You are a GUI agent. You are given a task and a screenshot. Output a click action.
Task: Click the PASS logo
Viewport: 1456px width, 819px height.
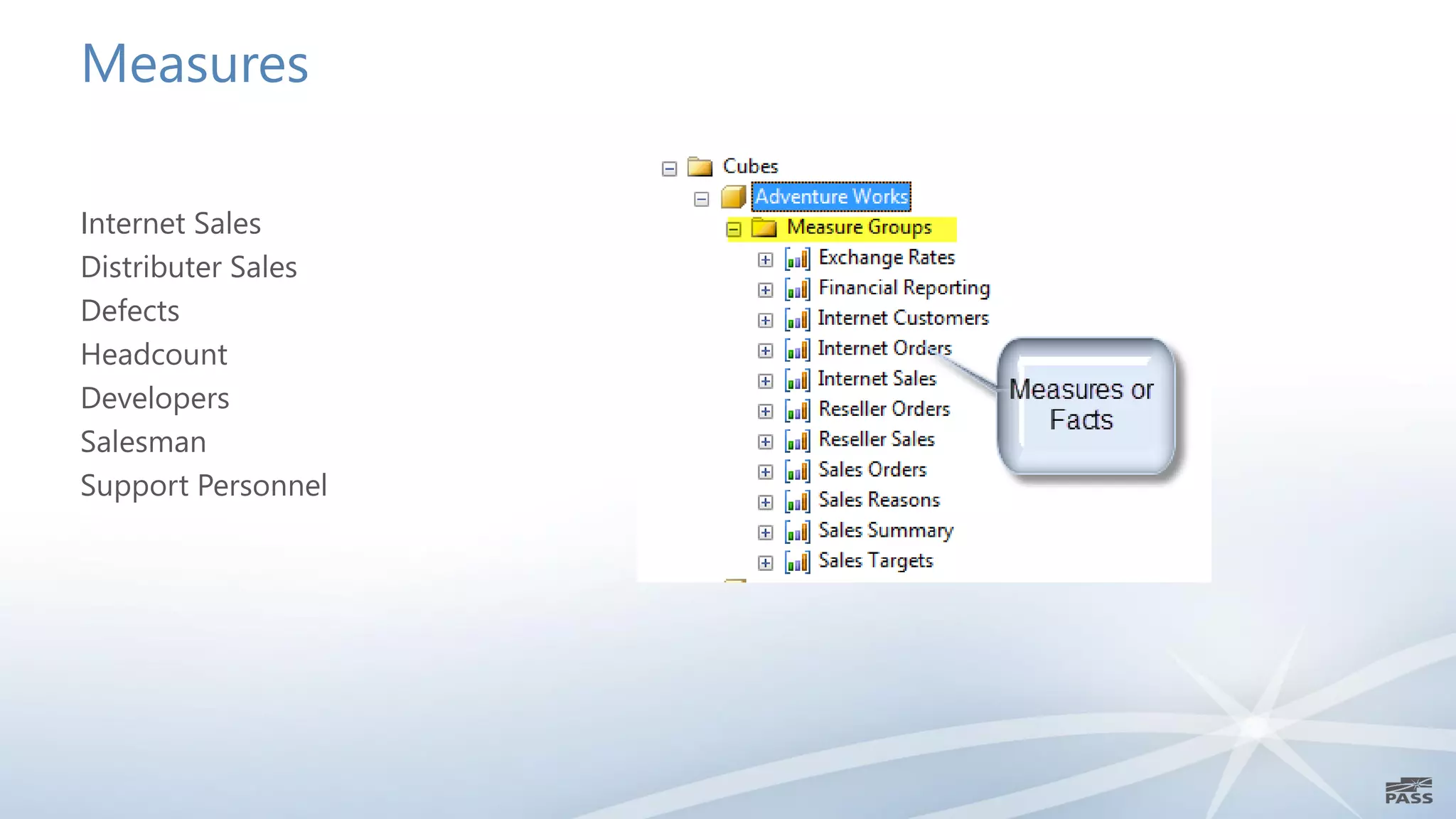point(1408,791)
